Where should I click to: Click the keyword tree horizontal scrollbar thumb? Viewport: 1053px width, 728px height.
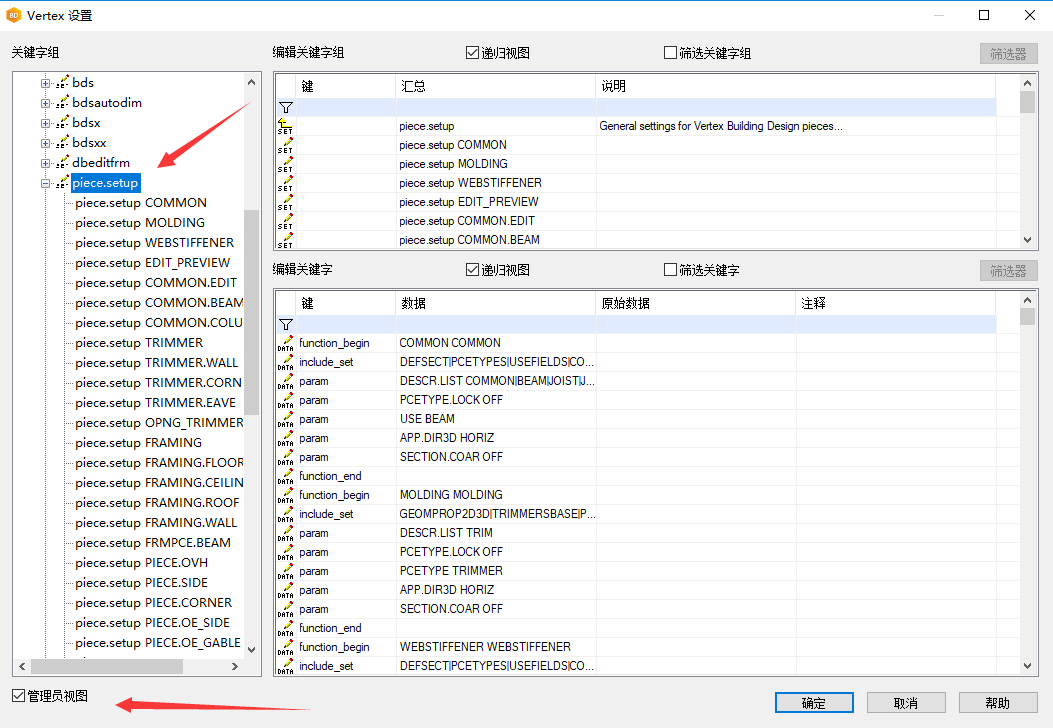coord(107,666)
